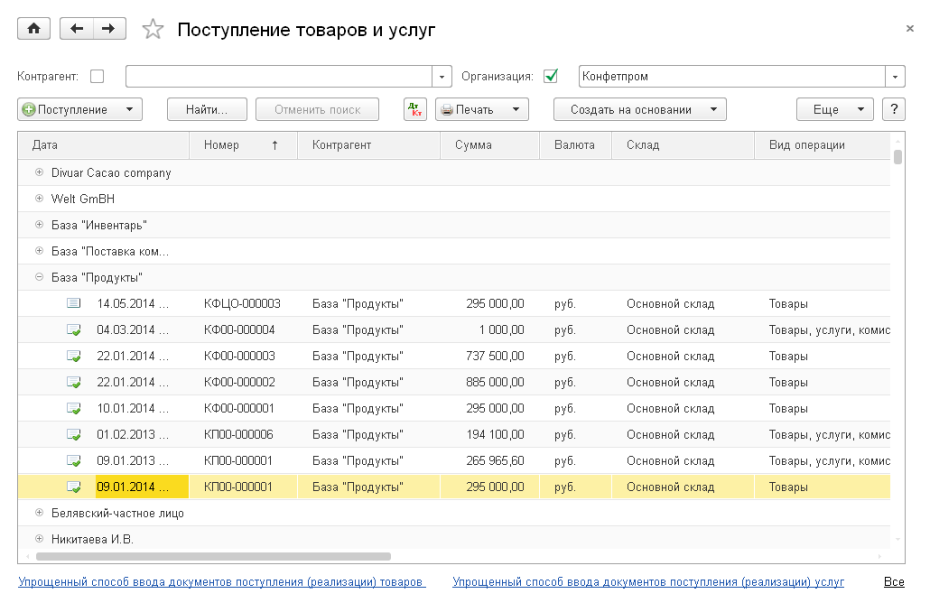Expand the База "Поставка ком..." group

pos(39,251)
